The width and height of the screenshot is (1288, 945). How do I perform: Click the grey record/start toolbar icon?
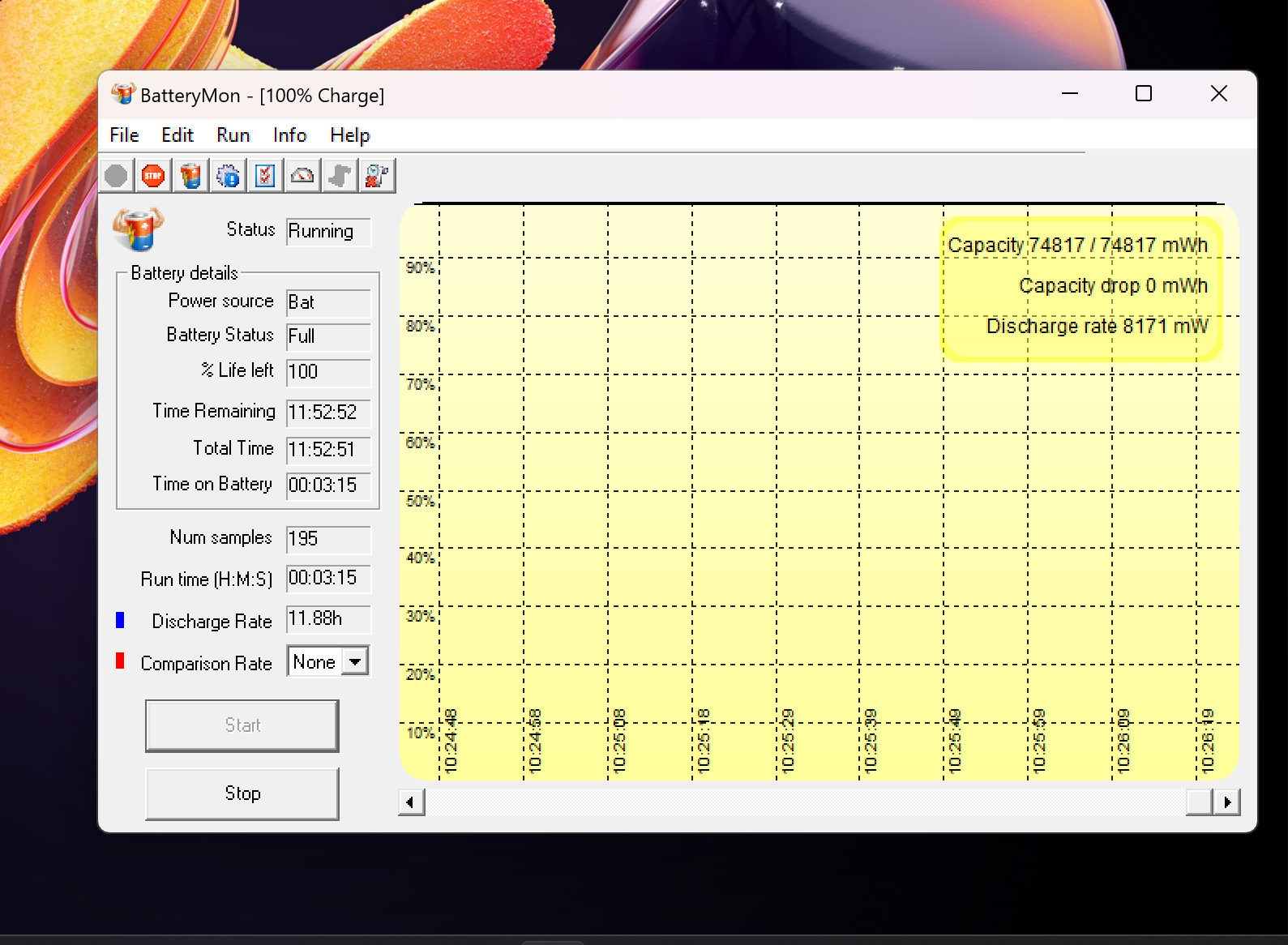click(117, 176)
